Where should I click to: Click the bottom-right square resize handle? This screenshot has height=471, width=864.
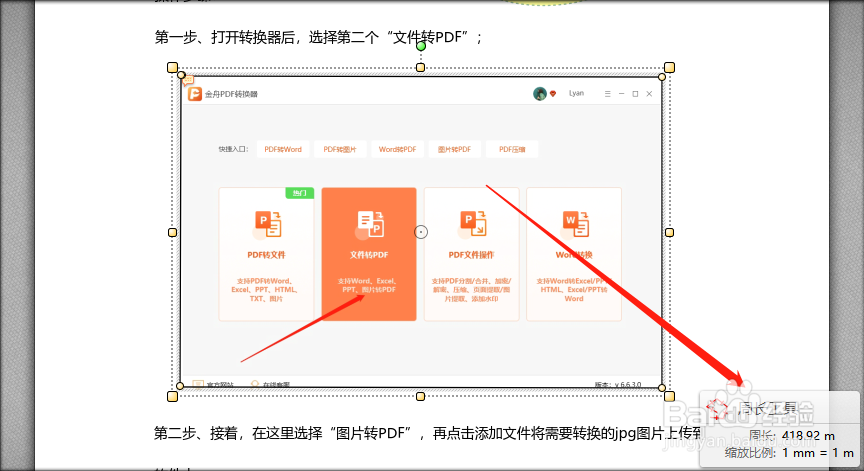[669, 397]
